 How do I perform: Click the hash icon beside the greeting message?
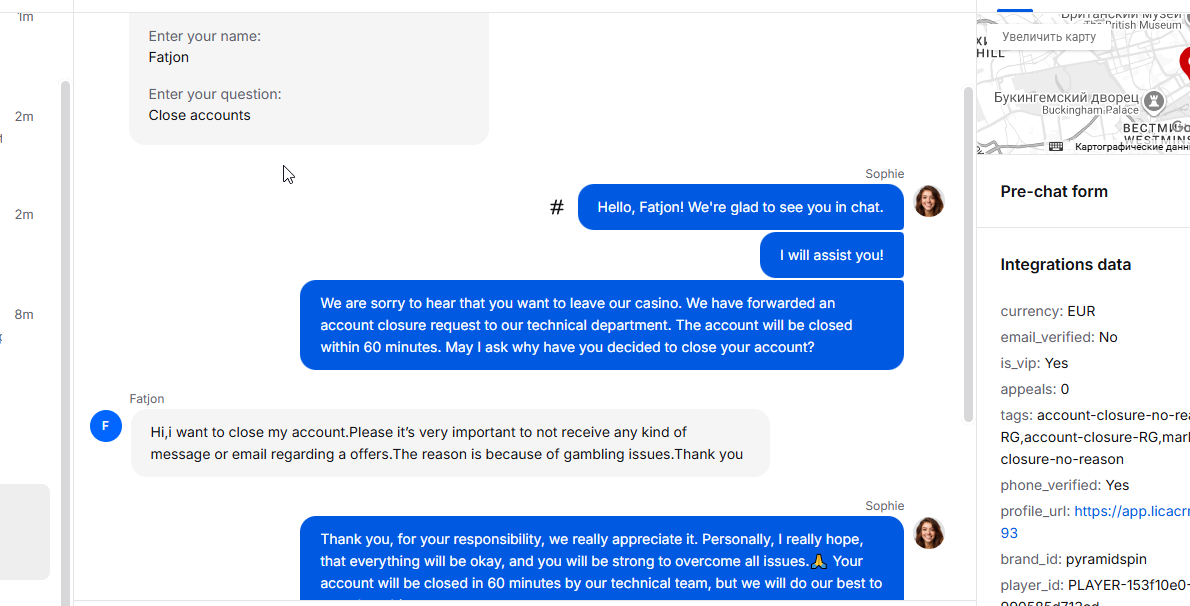pyautogui.click(x=557, y=207)
